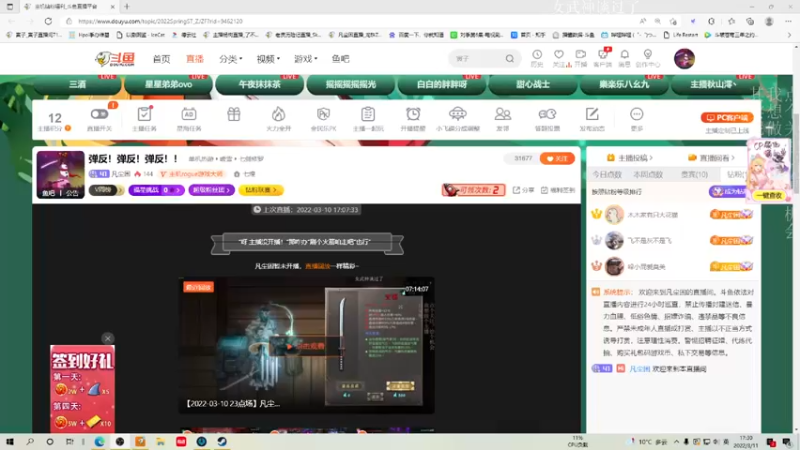Expand the 视频 dropdown menu
Image resolution: width=800 pixels, height=450 pixels.
268,59
